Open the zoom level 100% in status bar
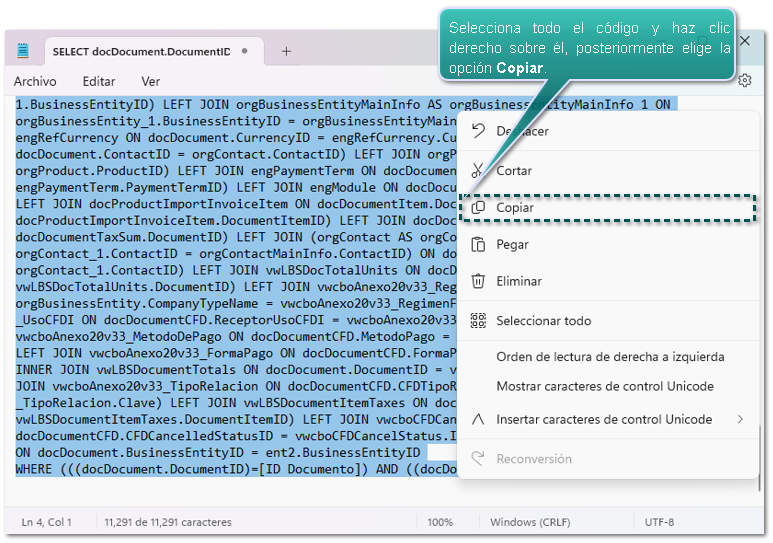 click(440, 522)
